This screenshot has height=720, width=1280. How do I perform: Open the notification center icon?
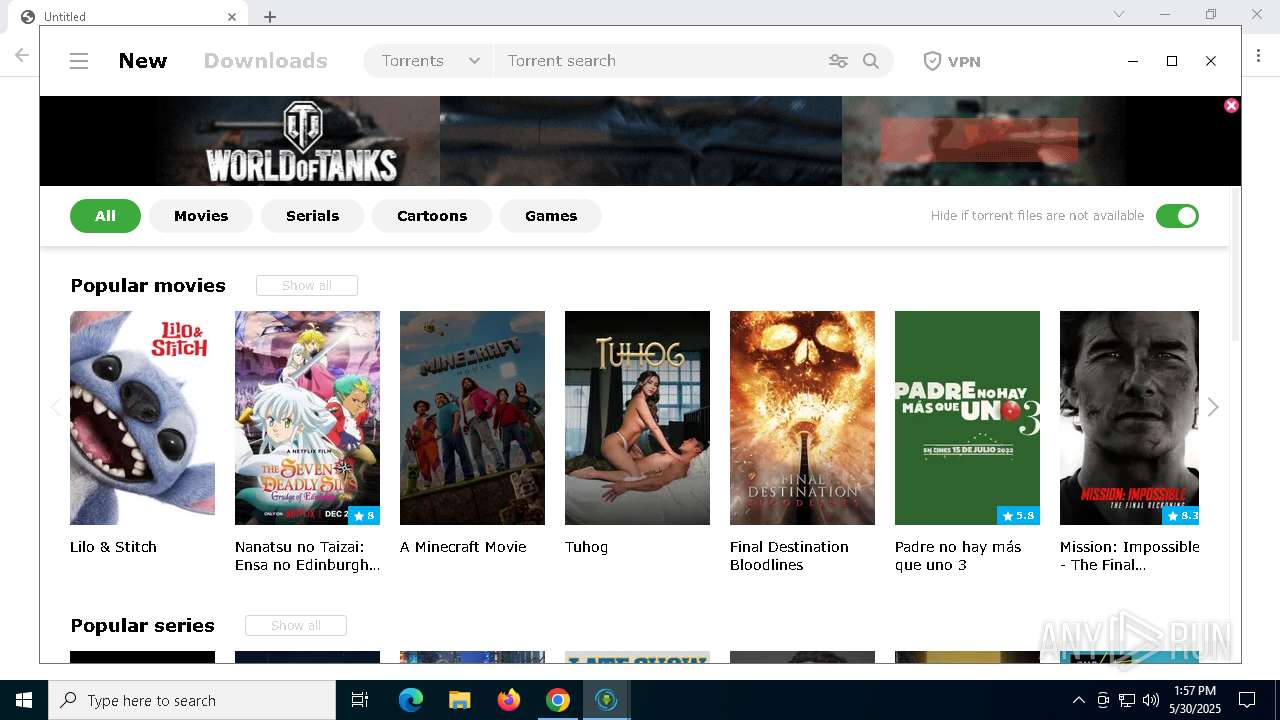1247,700
